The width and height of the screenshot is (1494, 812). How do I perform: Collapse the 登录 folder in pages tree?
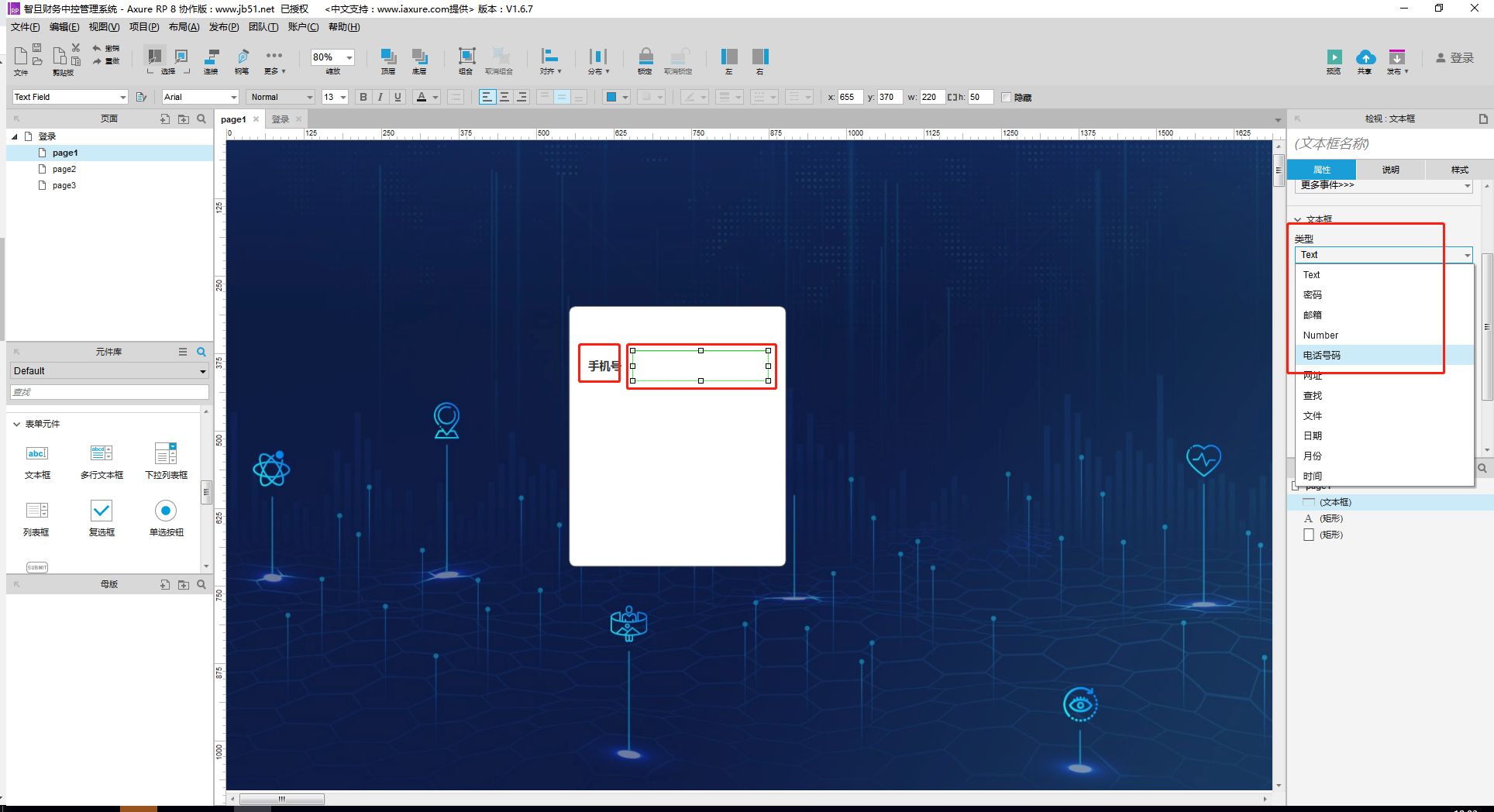15,136
